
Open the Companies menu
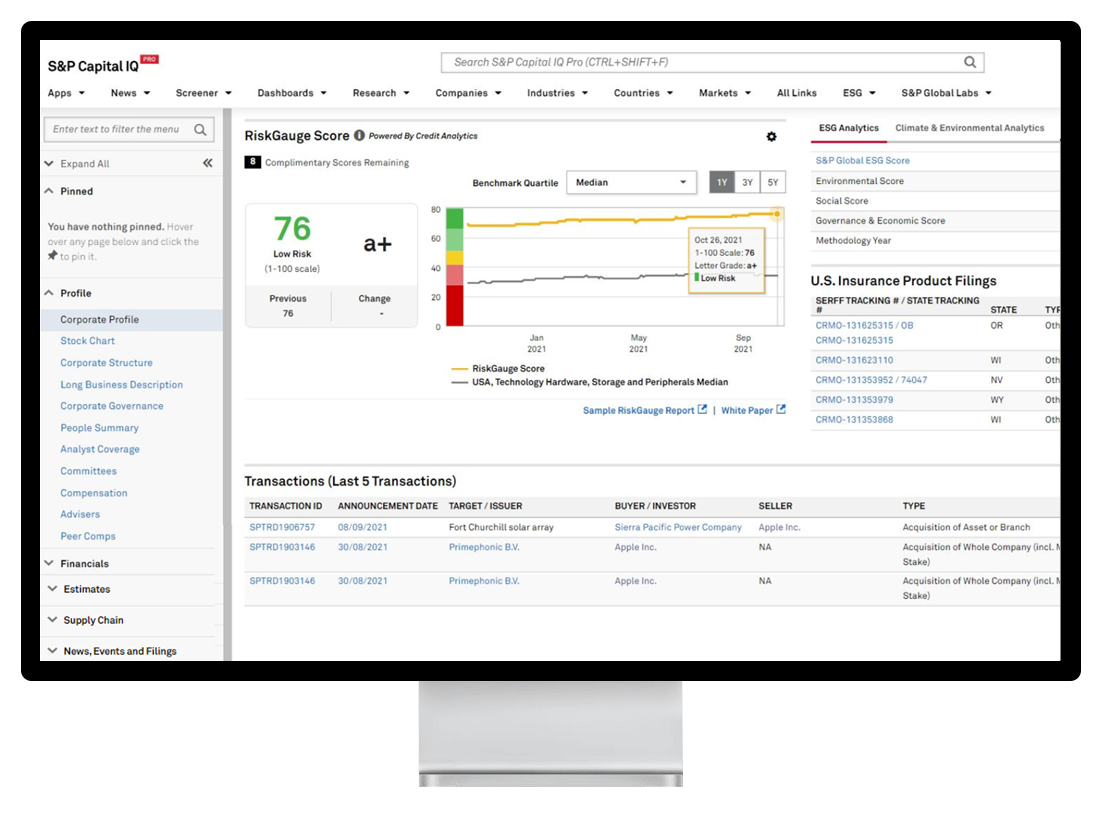tap(468, 93)
